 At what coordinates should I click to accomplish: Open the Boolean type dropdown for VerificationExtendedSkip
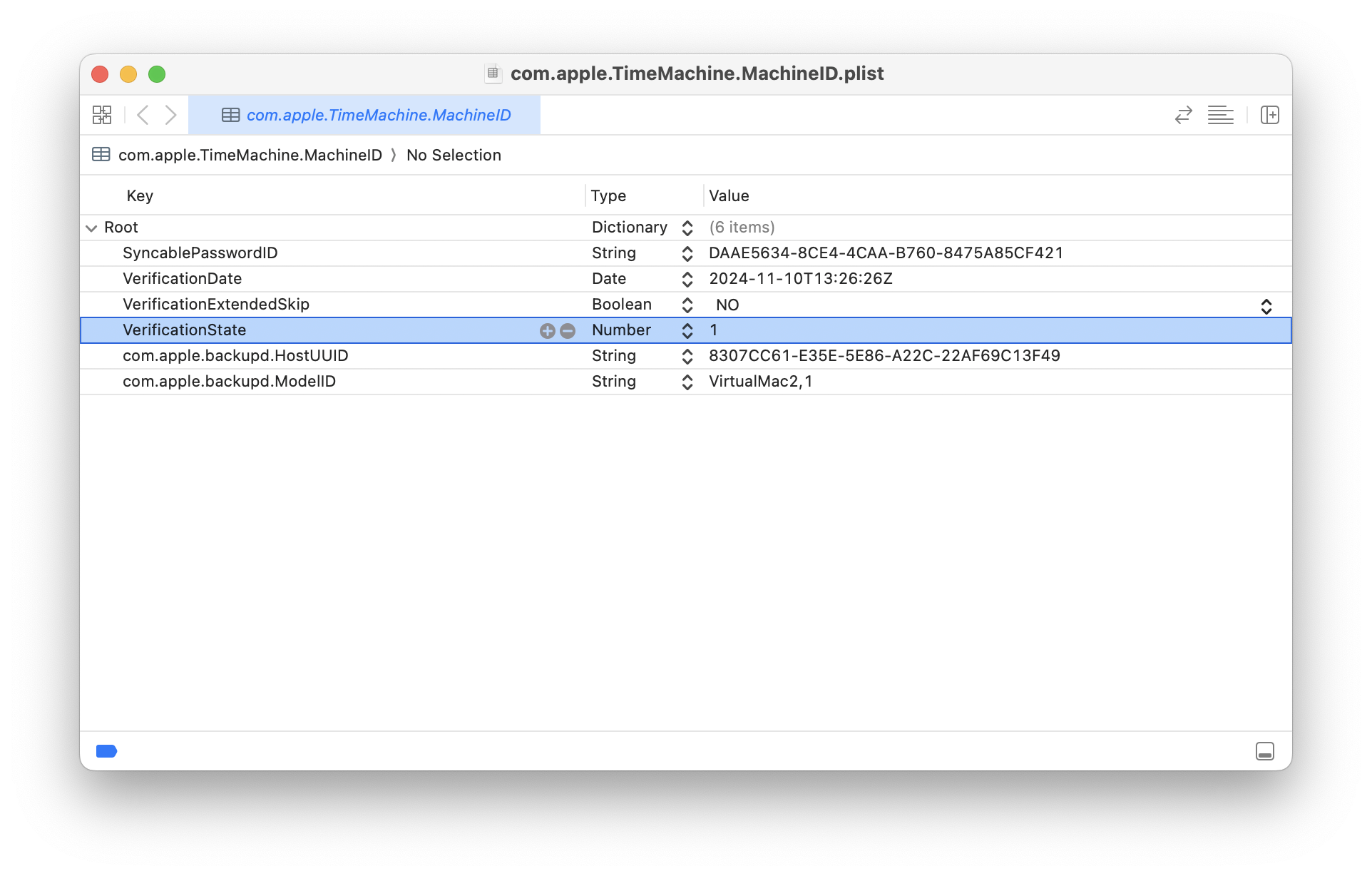pos(687,305)
